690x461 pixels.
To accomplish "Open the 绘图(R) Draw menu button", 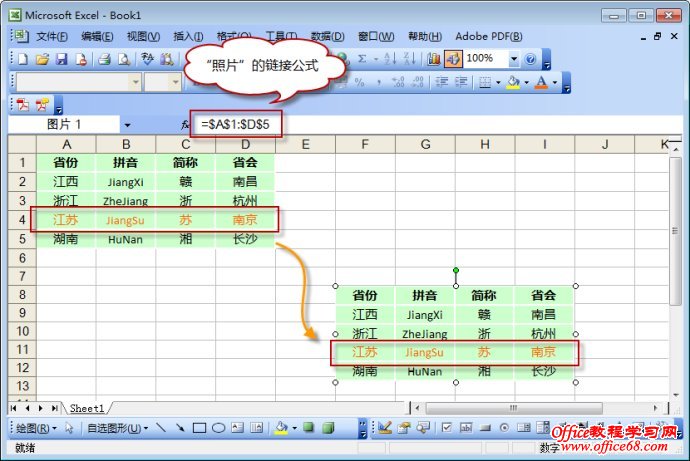I will (36, 428).
